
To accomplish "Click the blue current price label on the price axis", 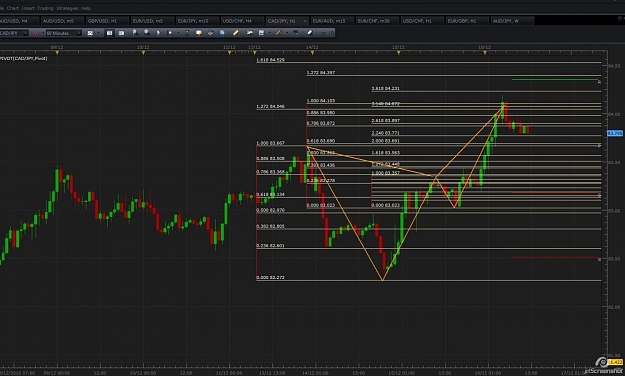I will tap(615, 133).
